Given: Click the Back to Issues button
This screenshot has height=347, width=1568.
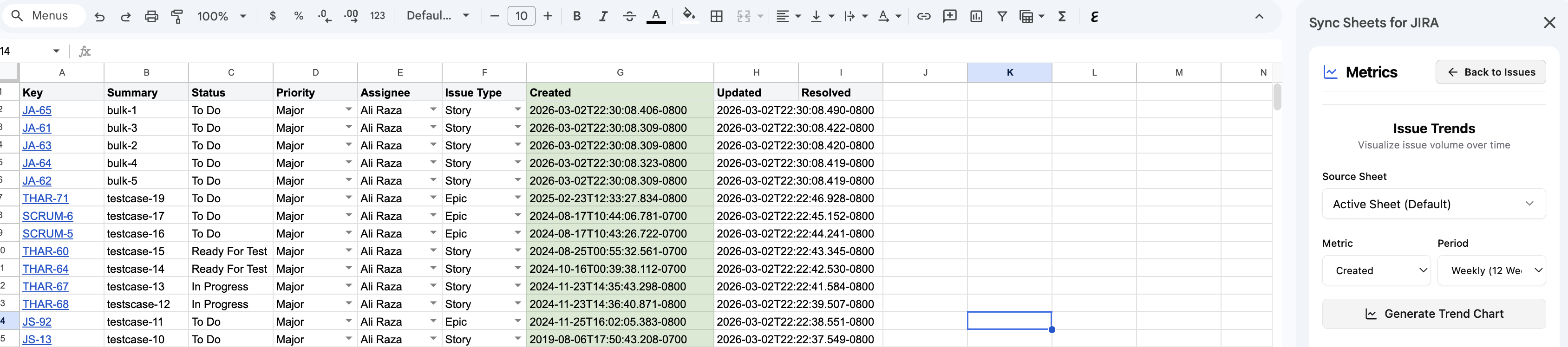Looking at the screenshot, I should 1491,72.
